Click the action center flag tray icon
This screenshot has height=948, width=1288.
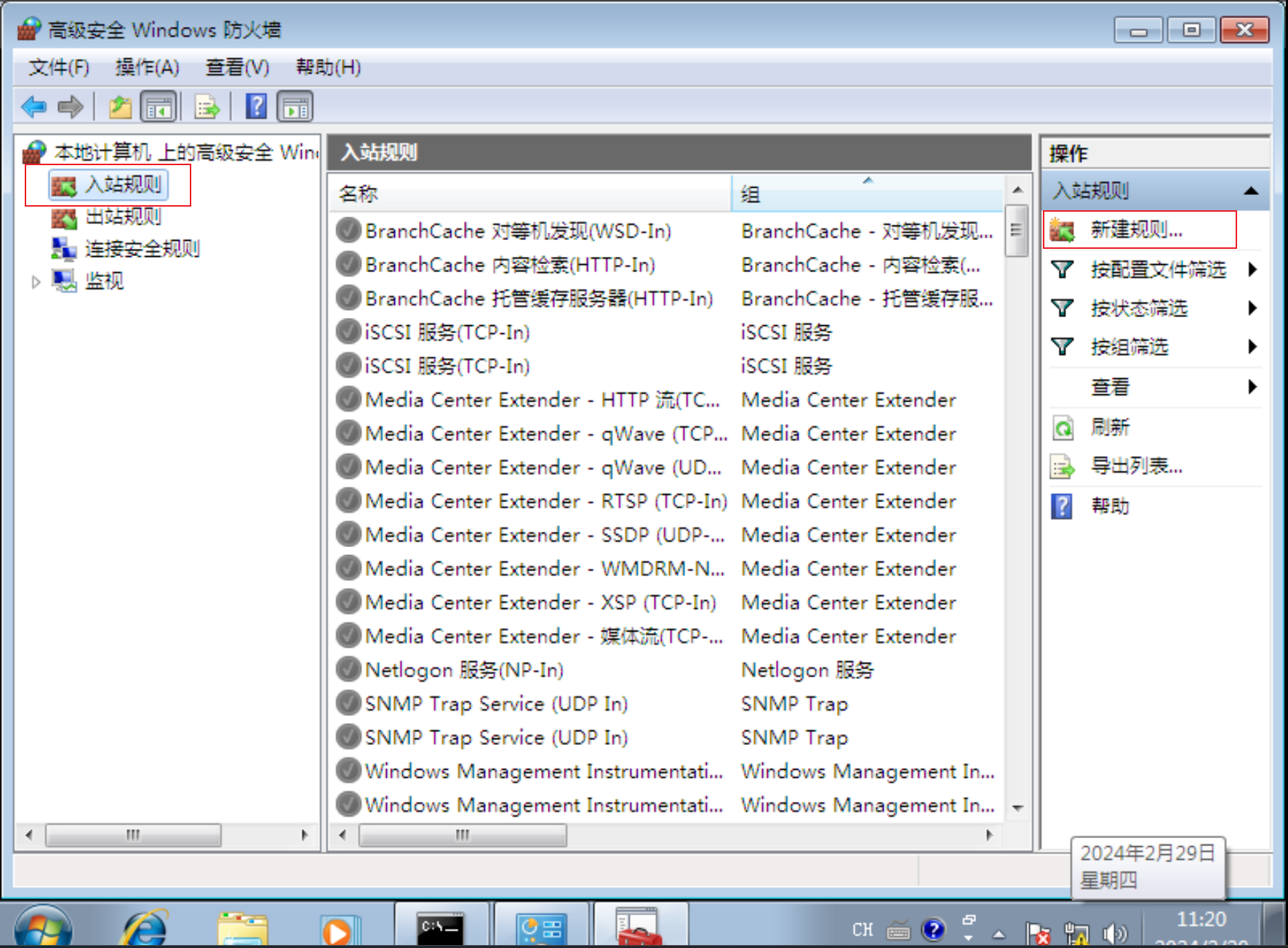click(1039, 933)
